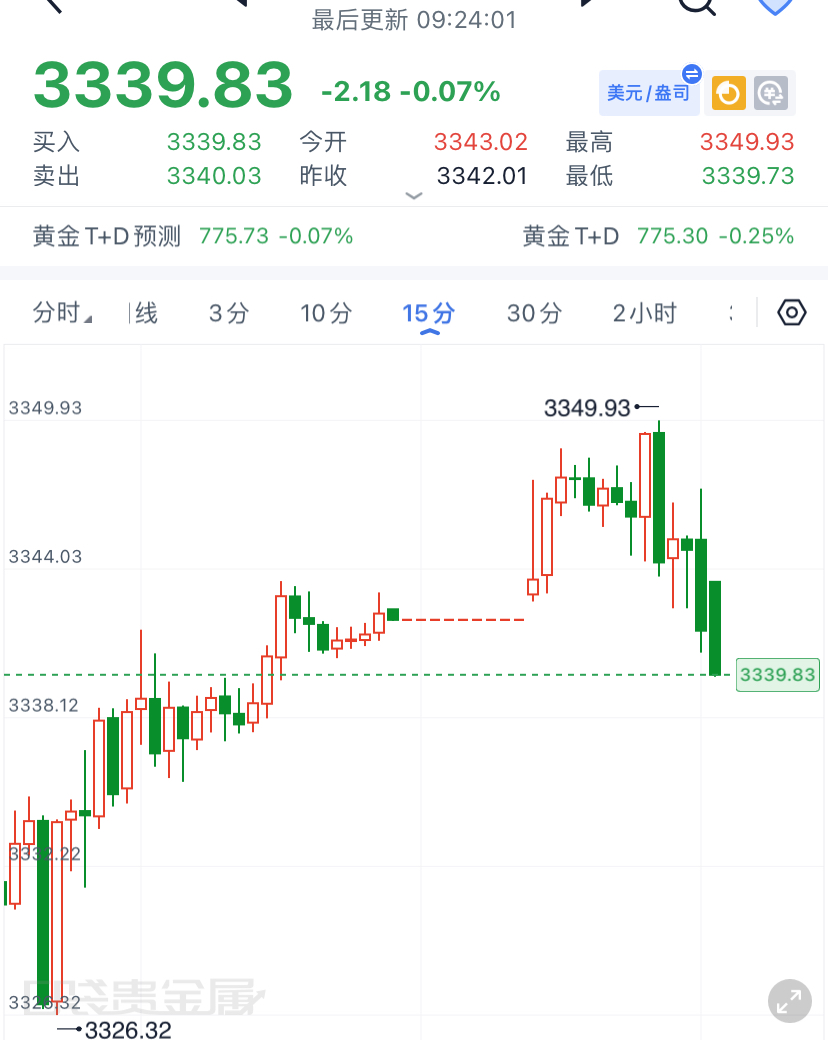Select the 2小时 chart interval

(x=644, y=313)
